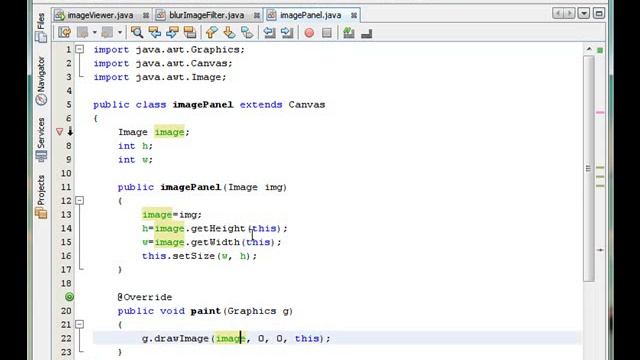Screen dimensions: 640x360
Task: Show opened documents list dropdown
Action: (x=584, y=13)
